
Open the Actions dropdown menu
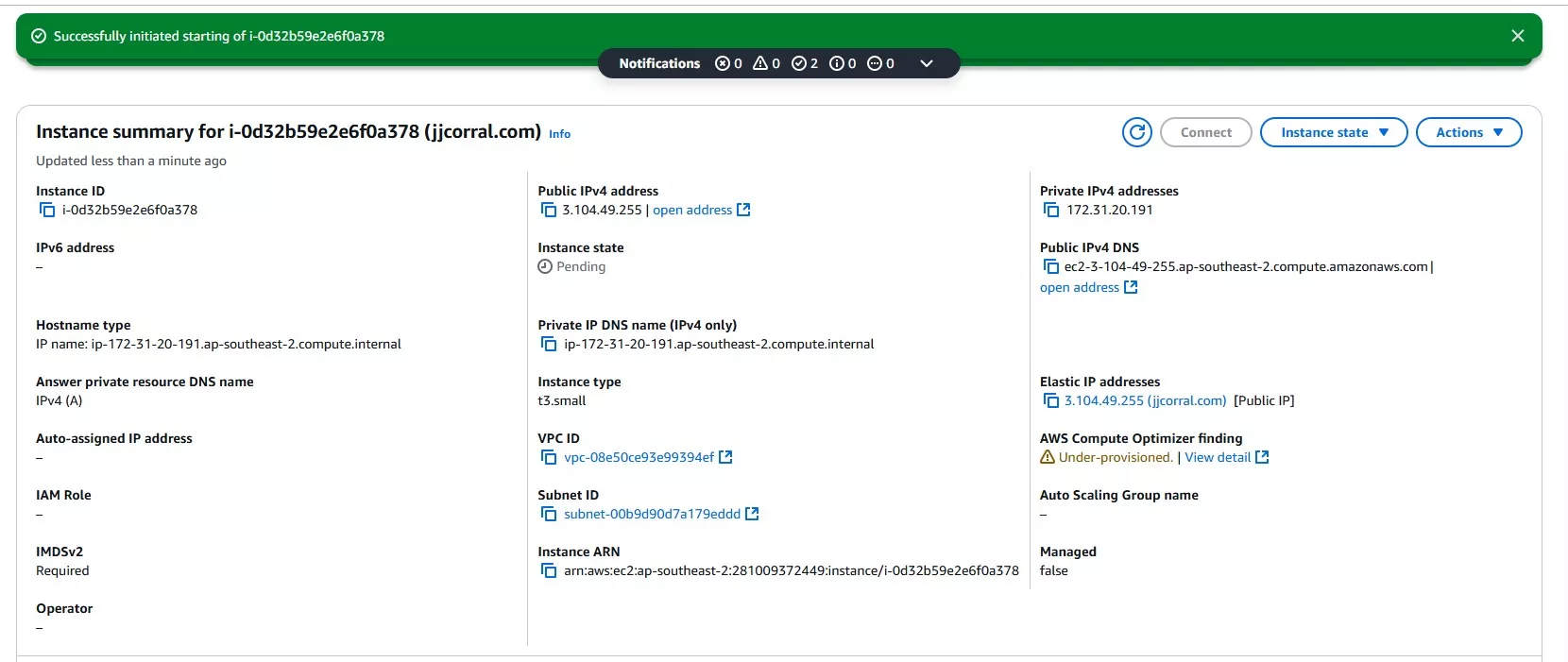[x=1468, y=133]
